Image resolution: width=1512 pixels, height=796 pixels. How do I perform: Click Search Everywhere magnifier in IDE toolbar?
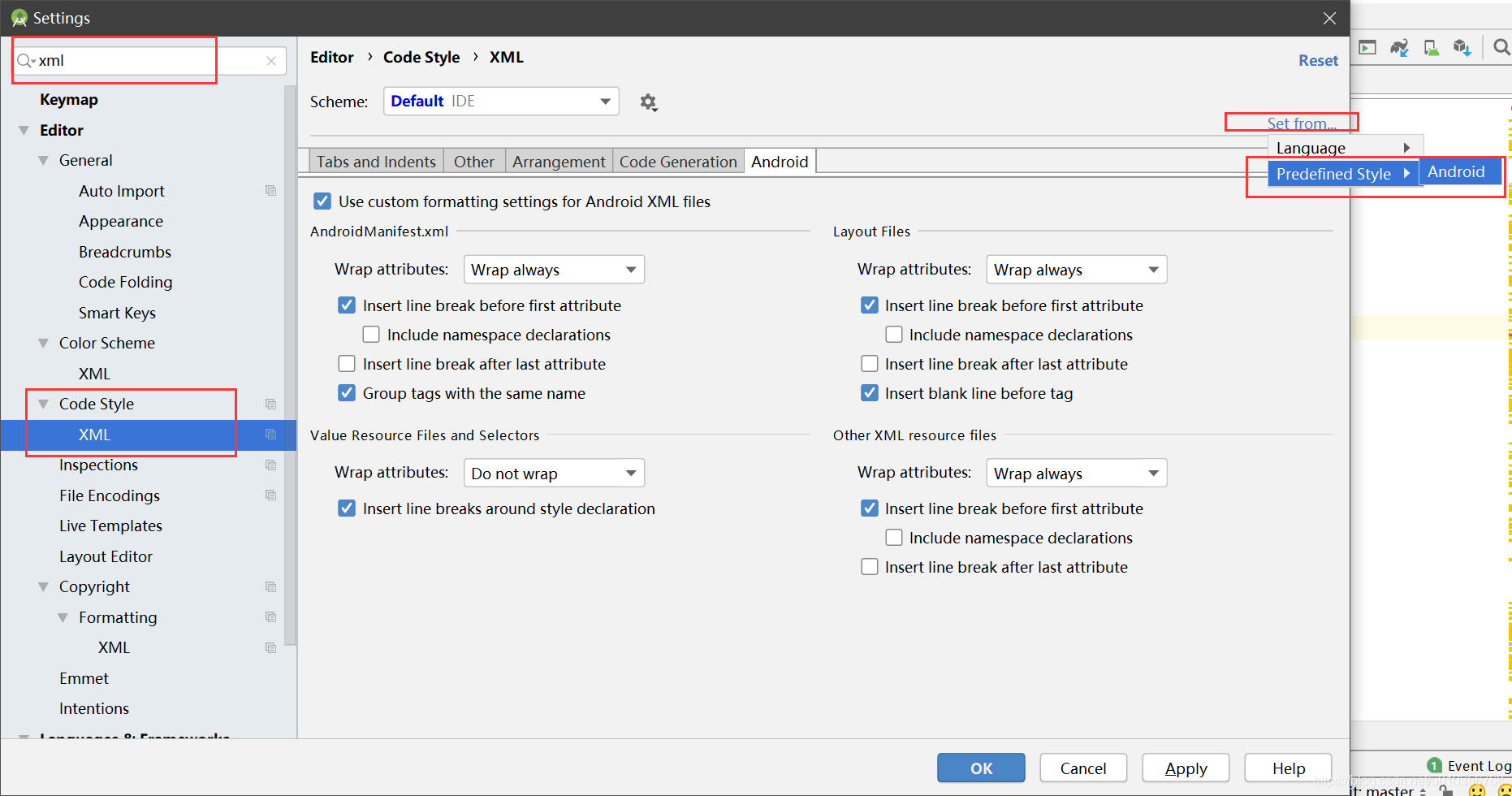pos(1502,48)
